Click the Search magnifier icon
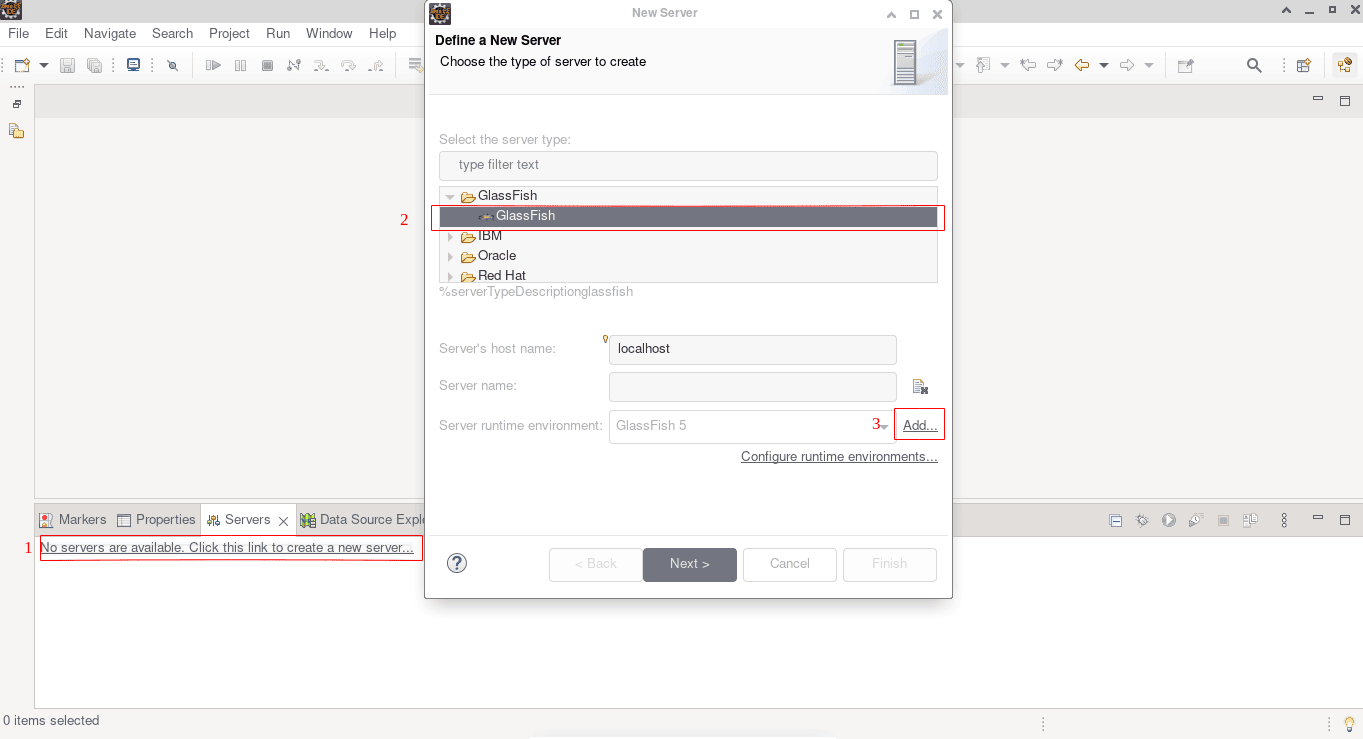 tap(1254, 65)
